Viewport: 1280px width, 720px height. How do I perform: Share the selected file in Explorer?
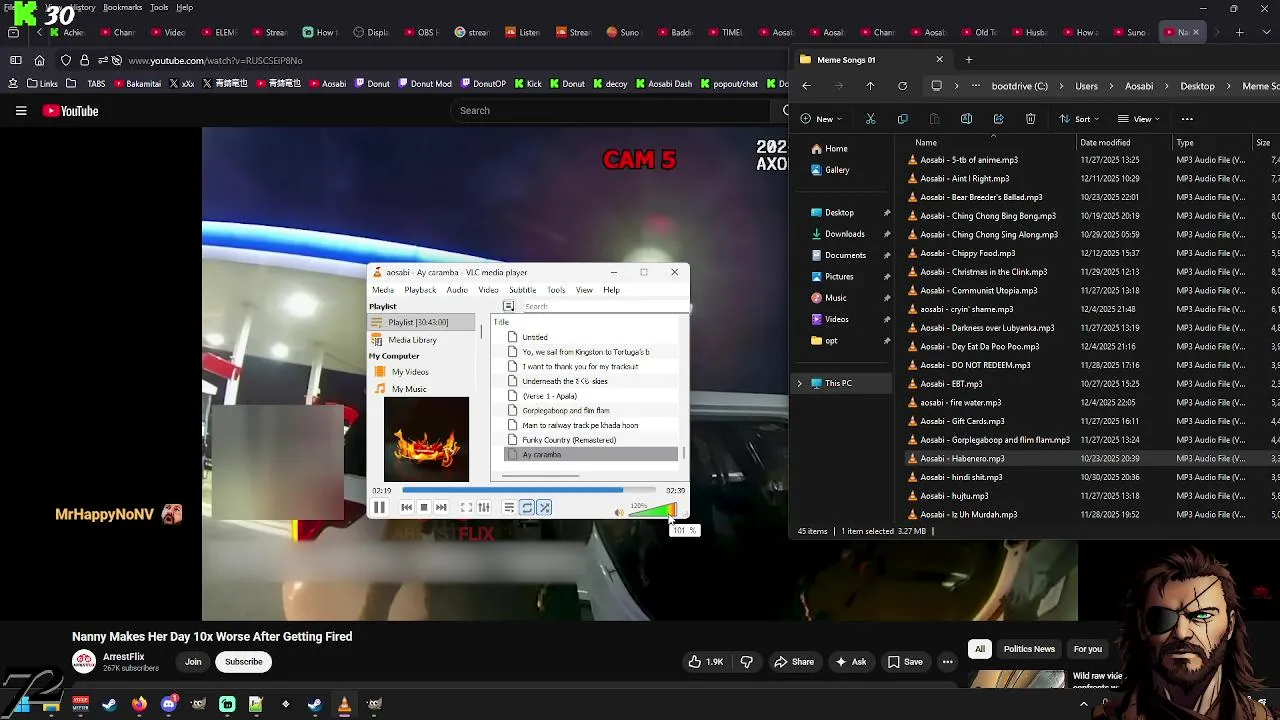[998, 119]
